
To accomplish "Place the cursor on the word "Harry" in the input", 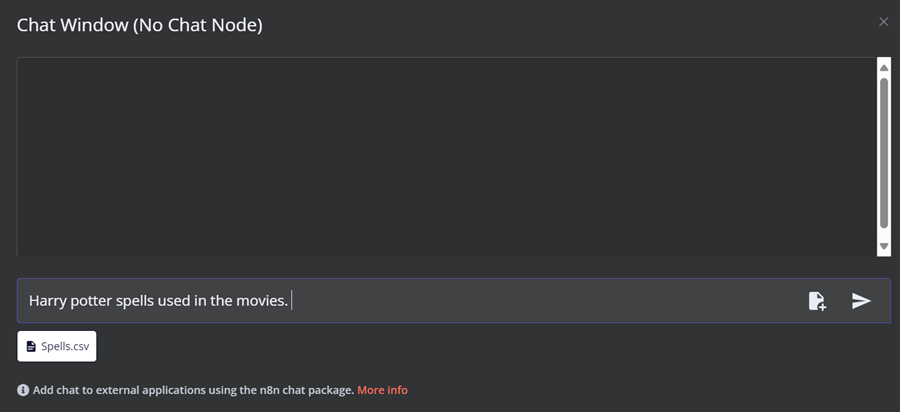I will [48, 301].
